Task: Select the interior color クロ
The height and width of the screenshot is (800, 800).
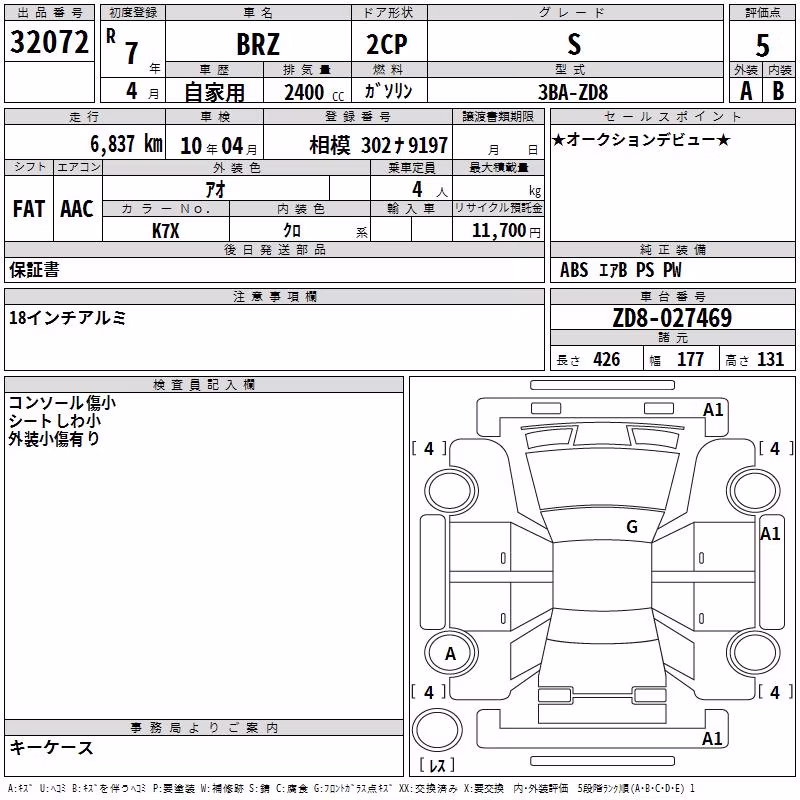Action: click(x=292, y=231)
